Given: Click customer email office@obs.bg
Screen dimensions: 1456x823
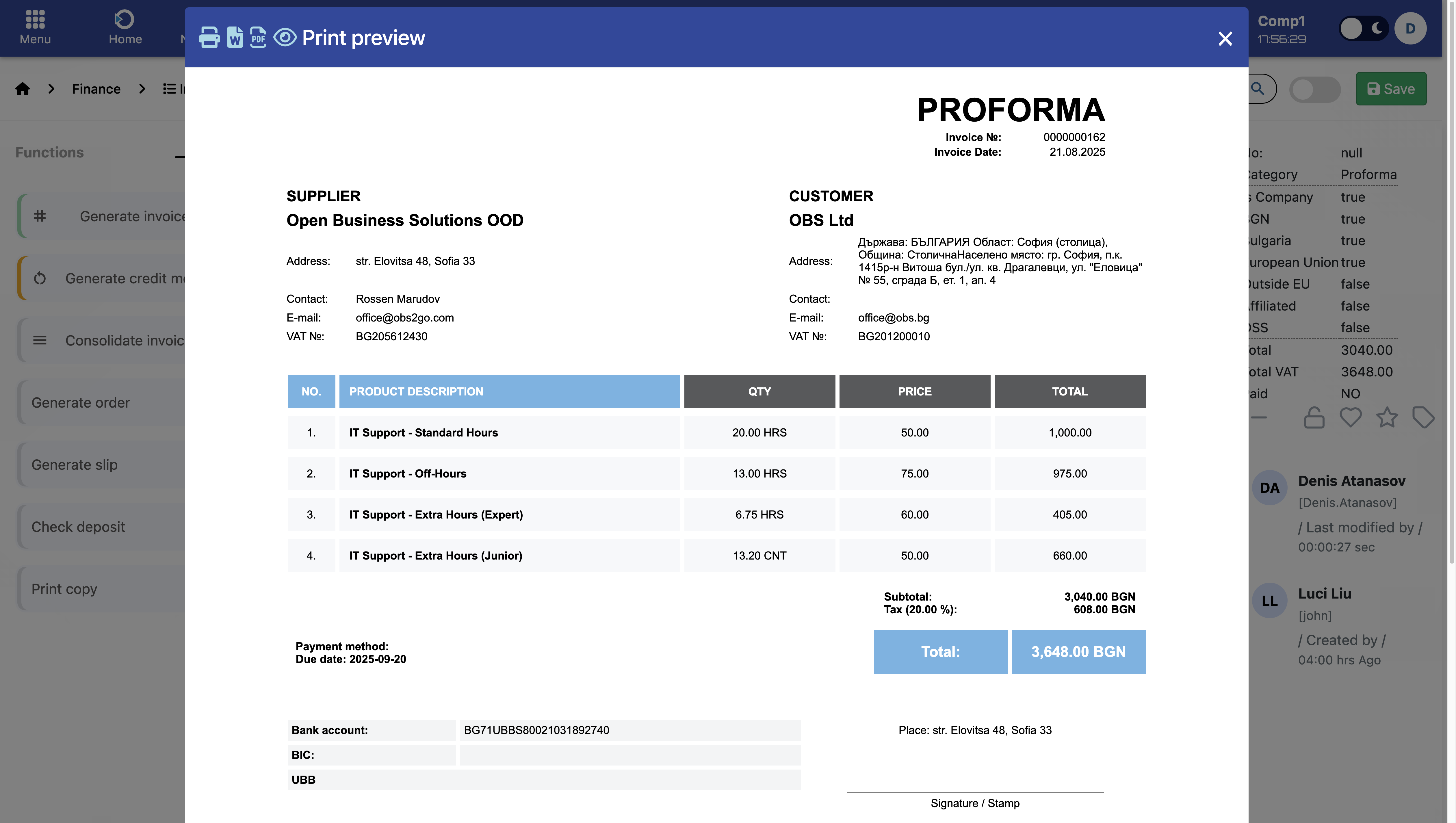Looking at the screenshot, I should [893, 318].
